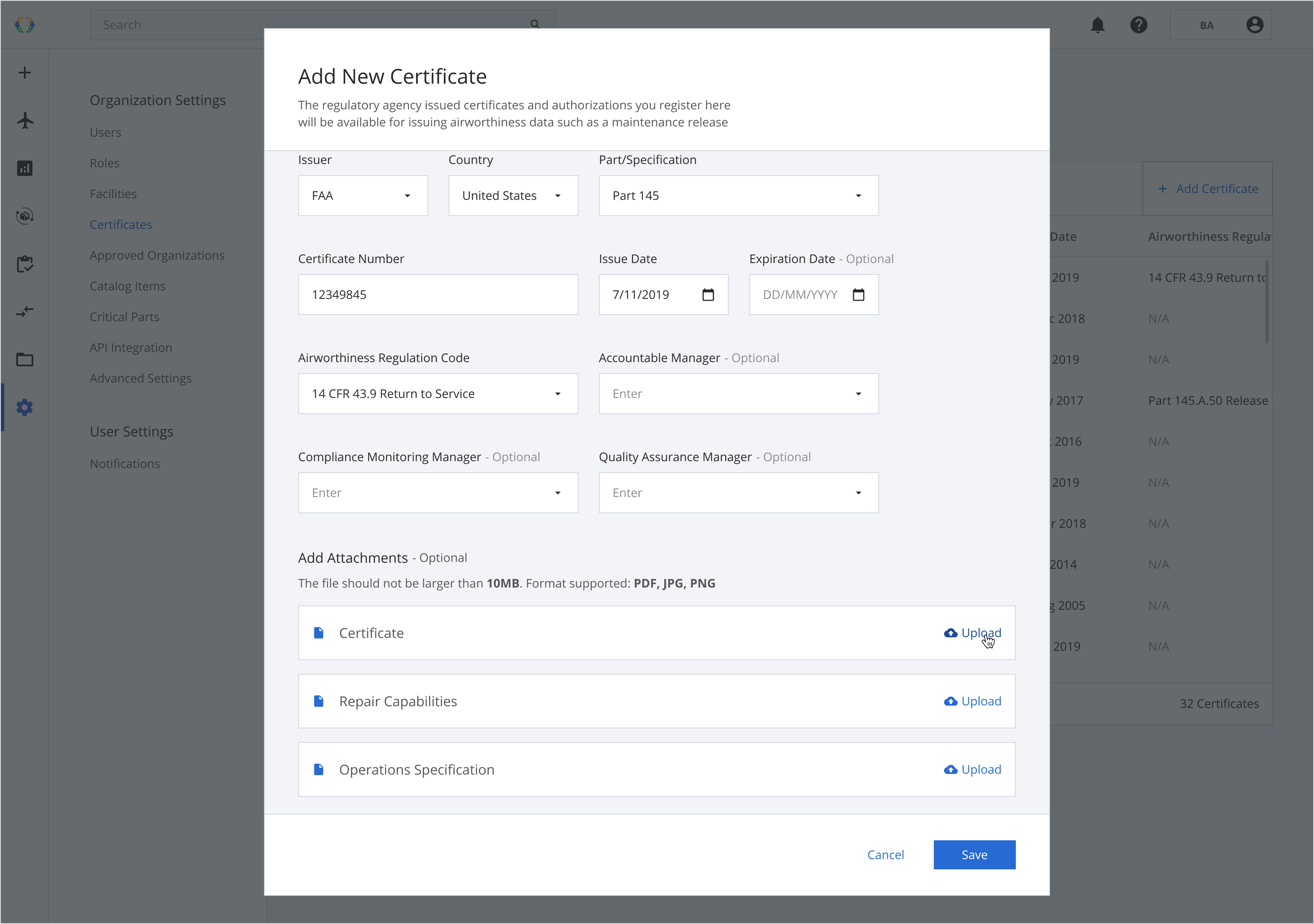Click the help question mark icon

click(1139, 25)
